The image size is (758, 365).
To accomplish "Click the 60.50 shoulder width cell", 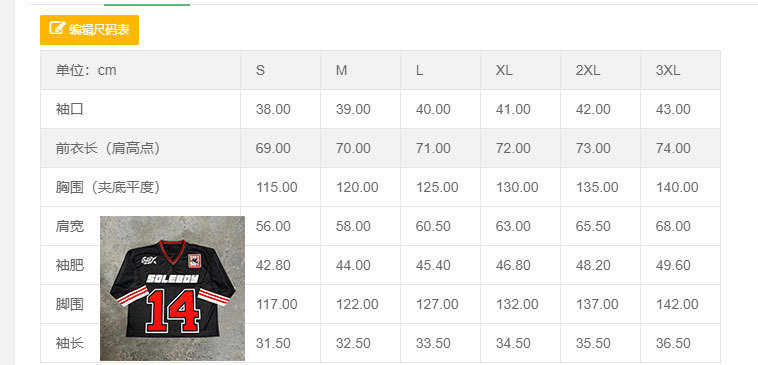I will click(x=433, y=226).
